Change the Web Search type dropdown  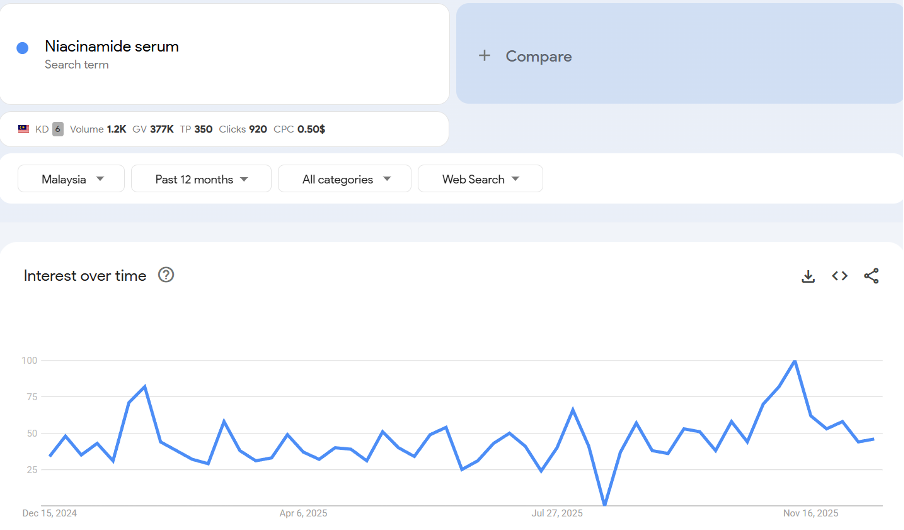point(480,179)
